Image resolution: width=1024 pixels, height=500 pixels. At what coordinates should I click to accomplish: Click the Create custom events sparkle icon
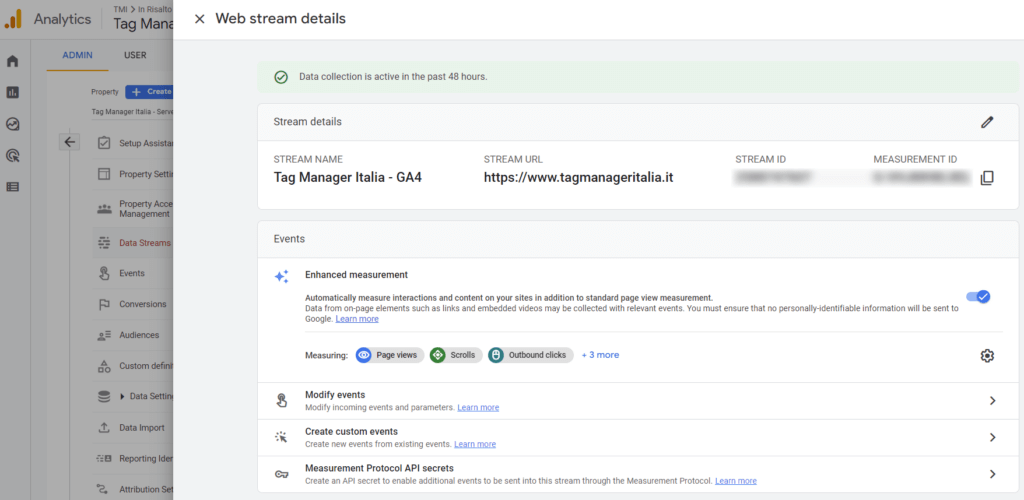point(281,437)
